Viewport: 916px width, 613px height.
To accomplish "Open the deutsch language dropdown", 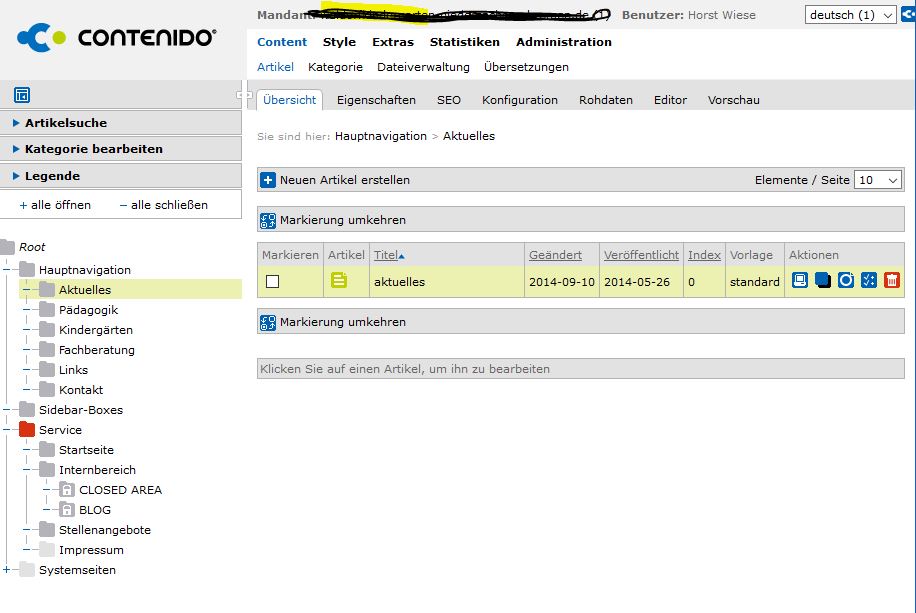I will pos(850,15).
